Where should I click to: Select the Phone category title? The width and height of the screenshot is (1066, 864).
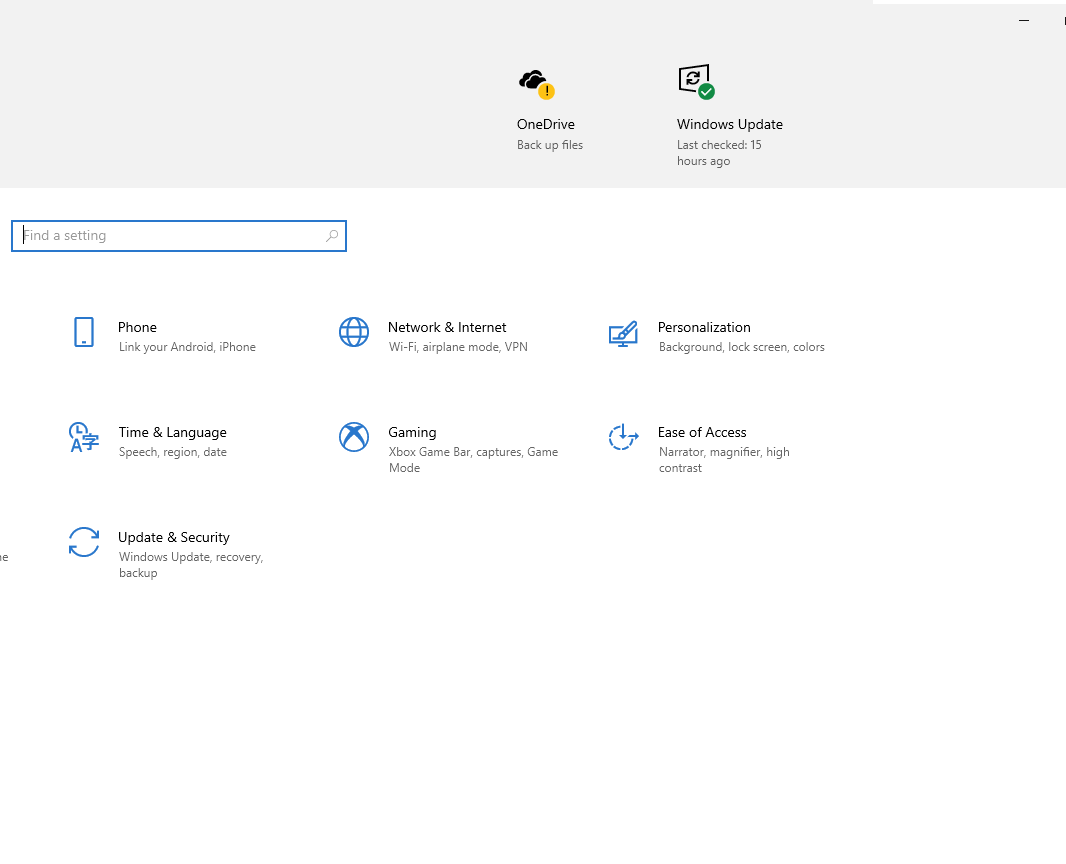point(137,327)
